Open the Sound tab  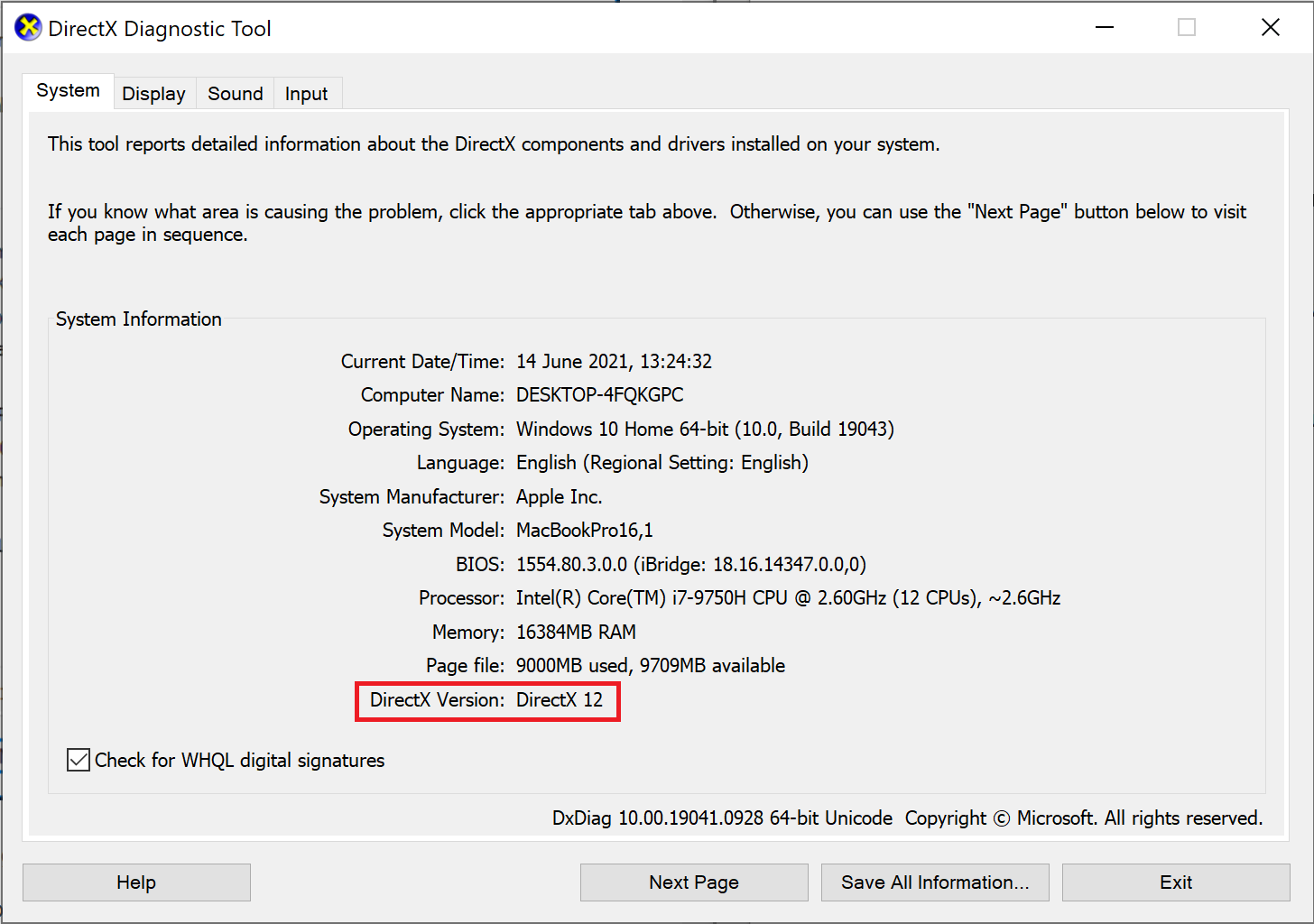tap(235, 92)
